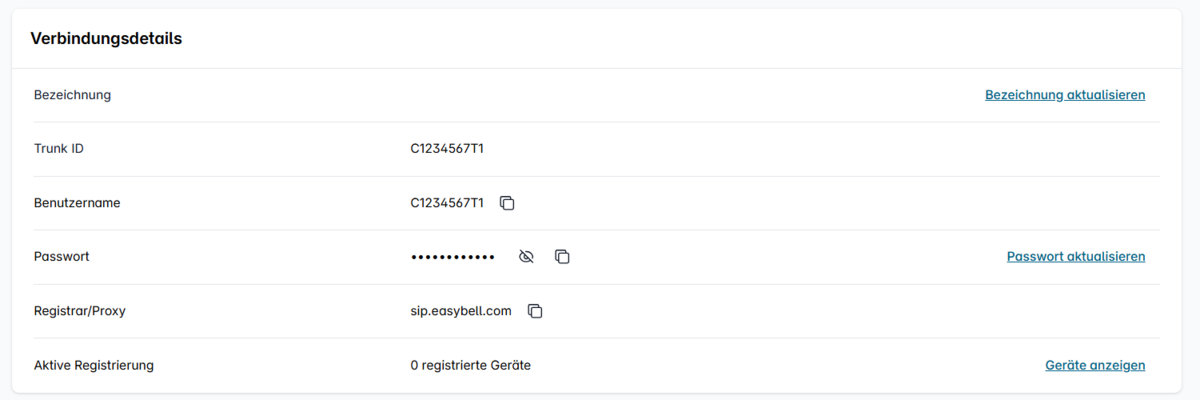Copy the Passwort using copy icon

click(x=562, y=257)
